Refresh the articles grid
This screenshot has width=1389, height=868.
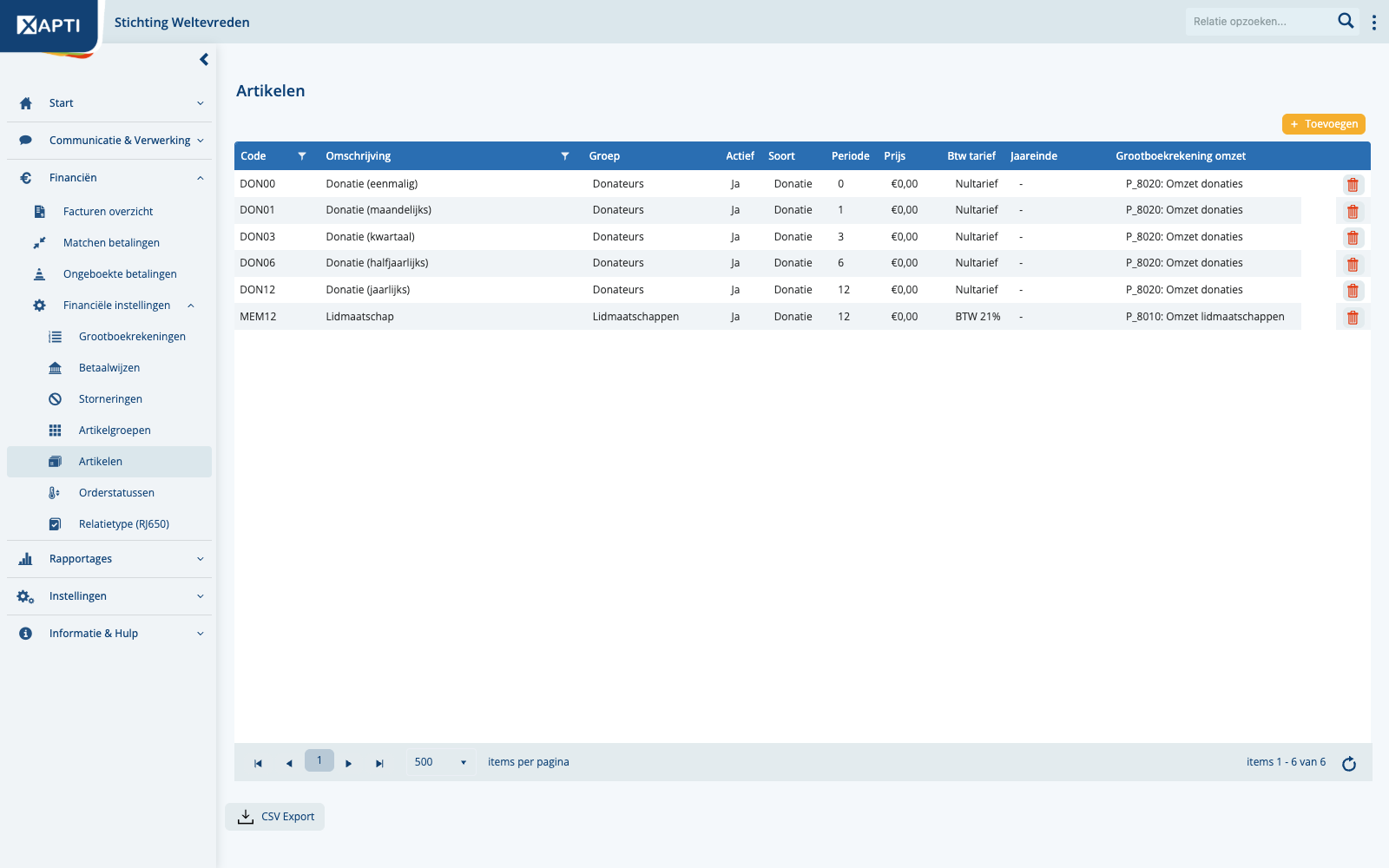coord(1349,764)
